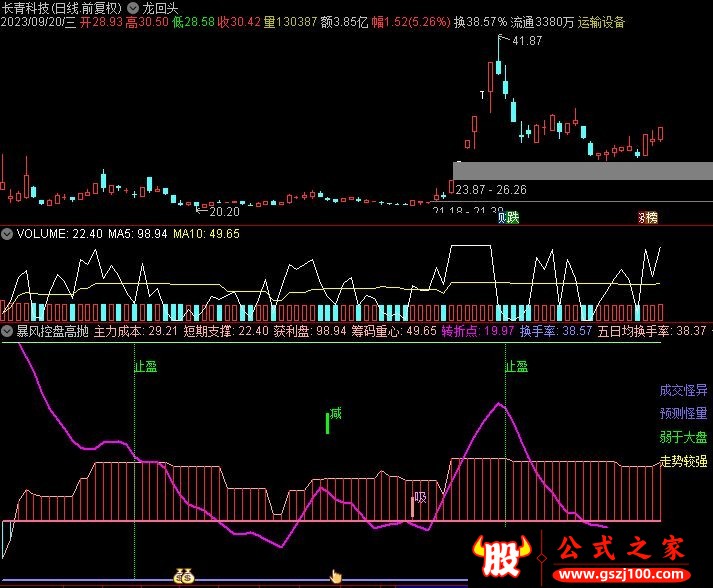Image resolution: width=713 pixels, height=588 pixels.
Task: Click the 预测怪里 label
Action: point(683,413)
